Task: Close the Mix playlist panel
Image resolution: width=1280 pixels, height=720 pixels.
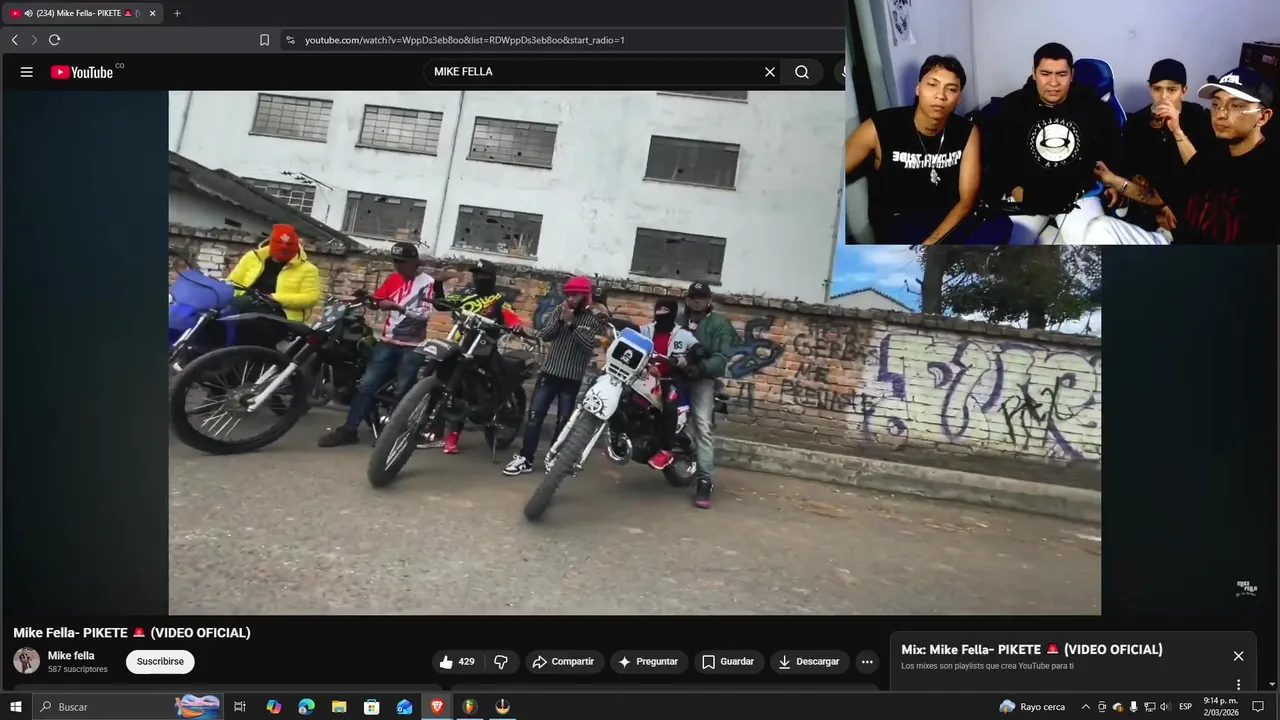Action: point(1238,656)
